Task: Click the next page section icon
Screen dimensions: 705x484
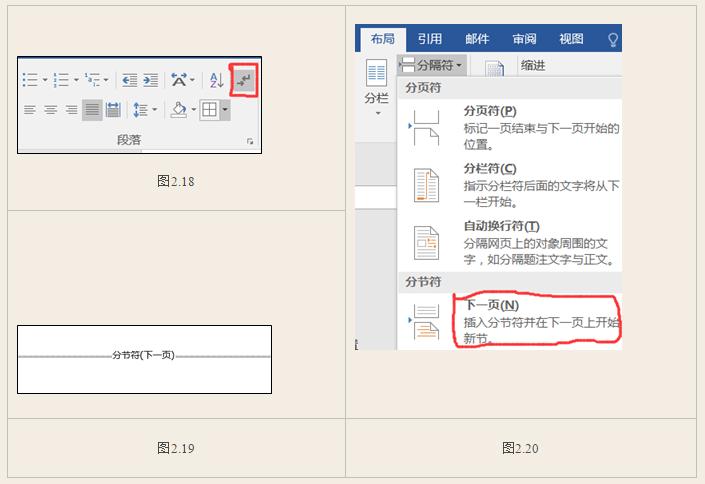Action: click(x=426, y=322)
